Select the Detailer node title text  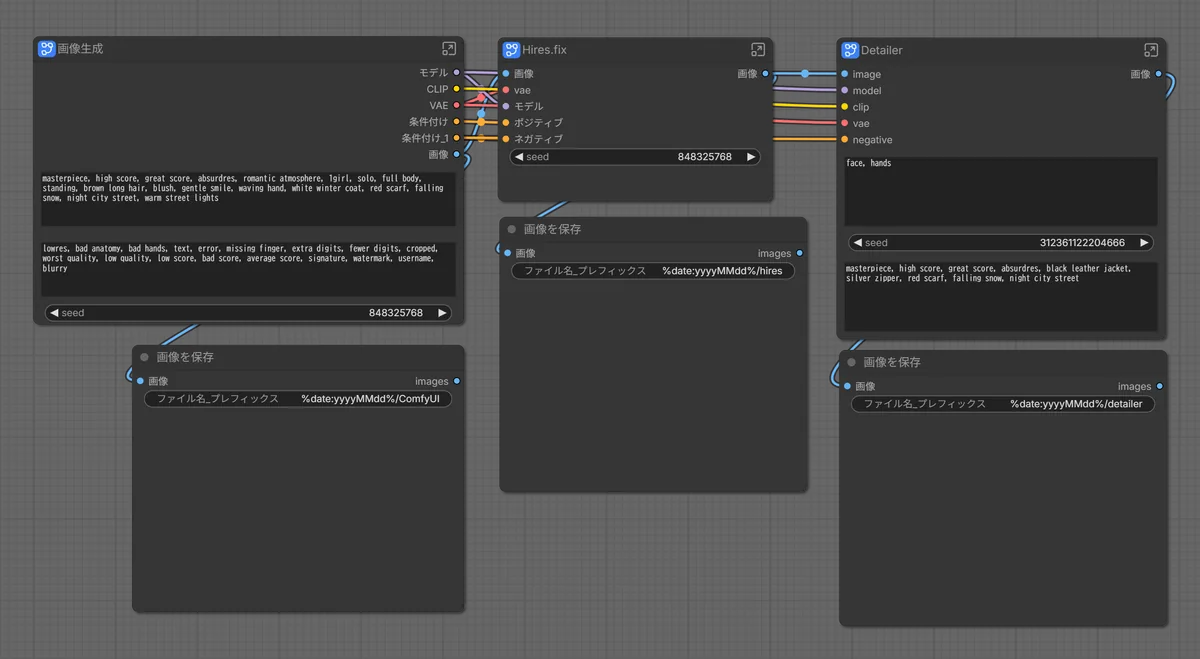(882, 50)
